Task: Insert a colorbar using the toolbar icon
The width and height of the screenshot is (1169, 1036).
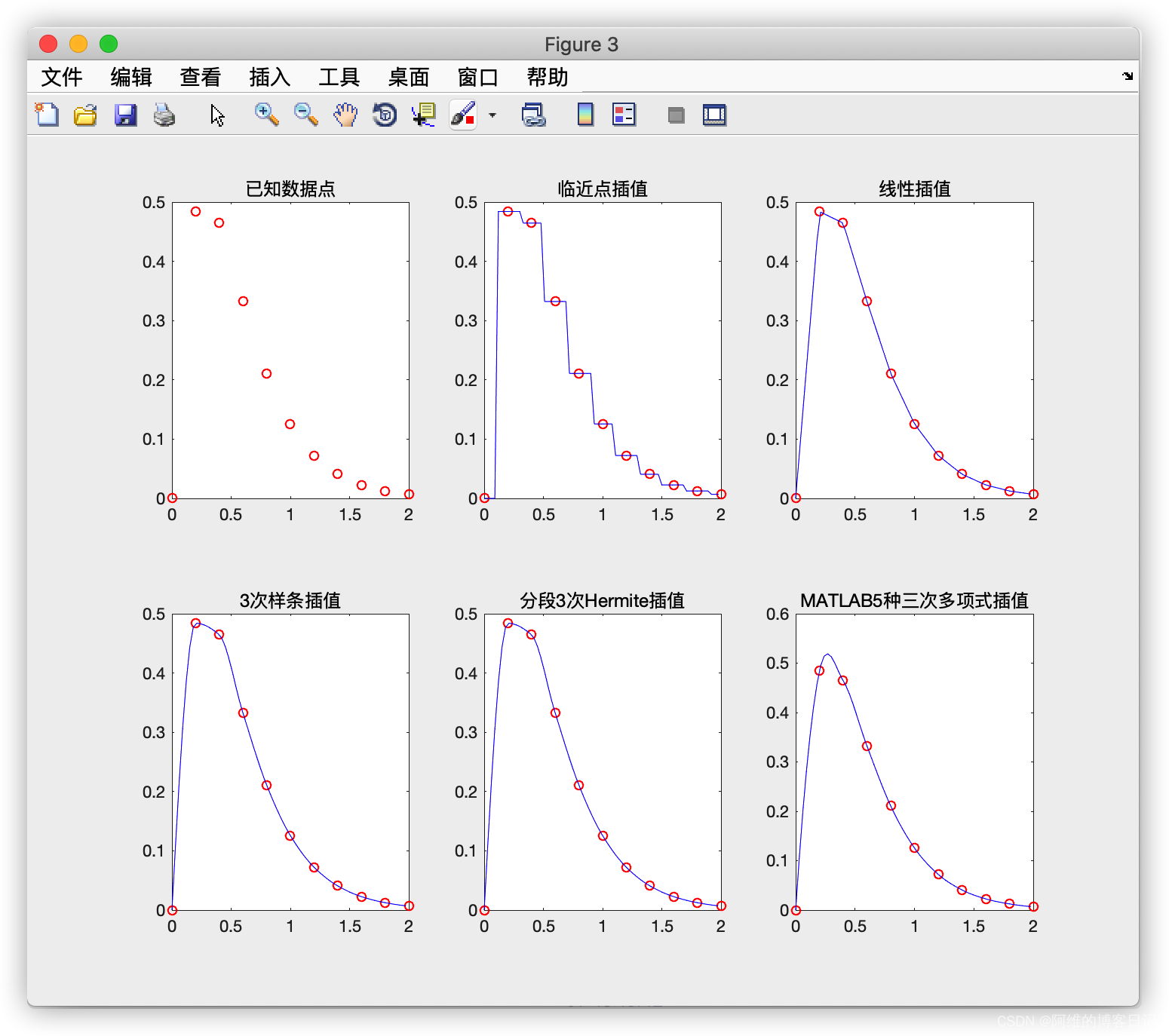Action: [585, 115]
